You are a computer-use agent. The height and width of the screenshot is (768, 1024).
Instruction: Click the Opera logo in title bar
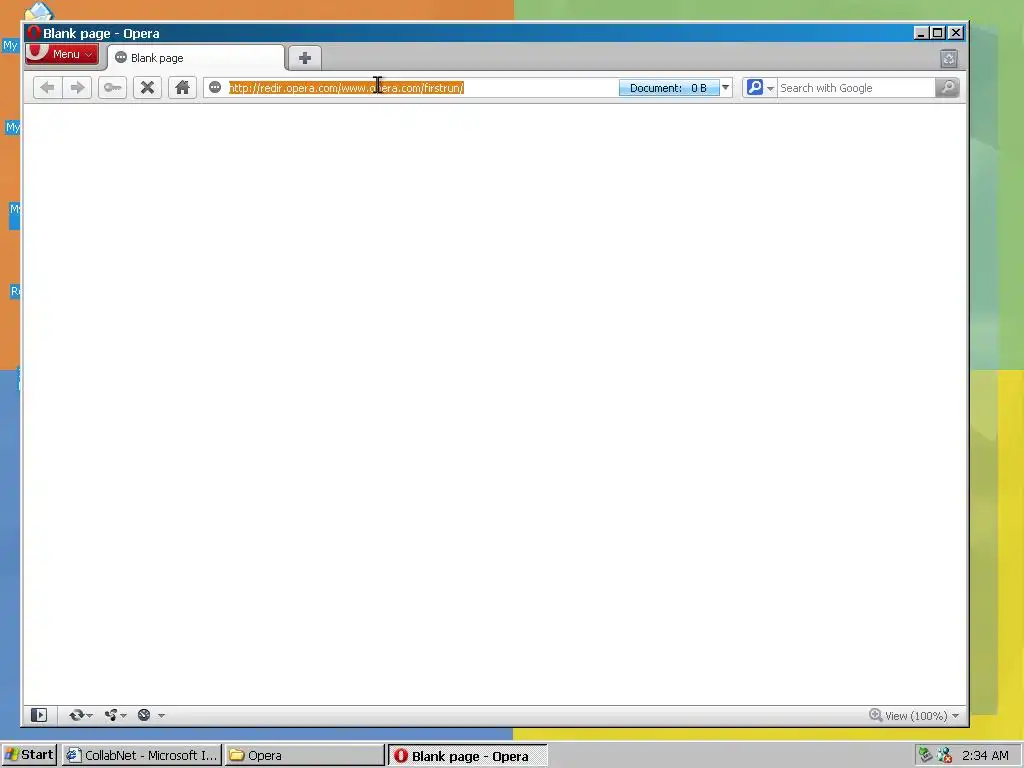pyautogui.click(x=34, y=33)
